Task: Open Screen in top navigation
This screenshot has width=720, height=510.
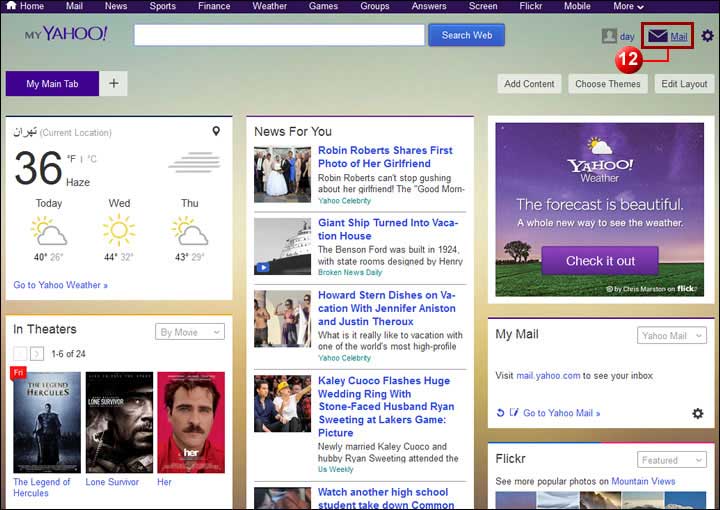Action: (483, 6)
